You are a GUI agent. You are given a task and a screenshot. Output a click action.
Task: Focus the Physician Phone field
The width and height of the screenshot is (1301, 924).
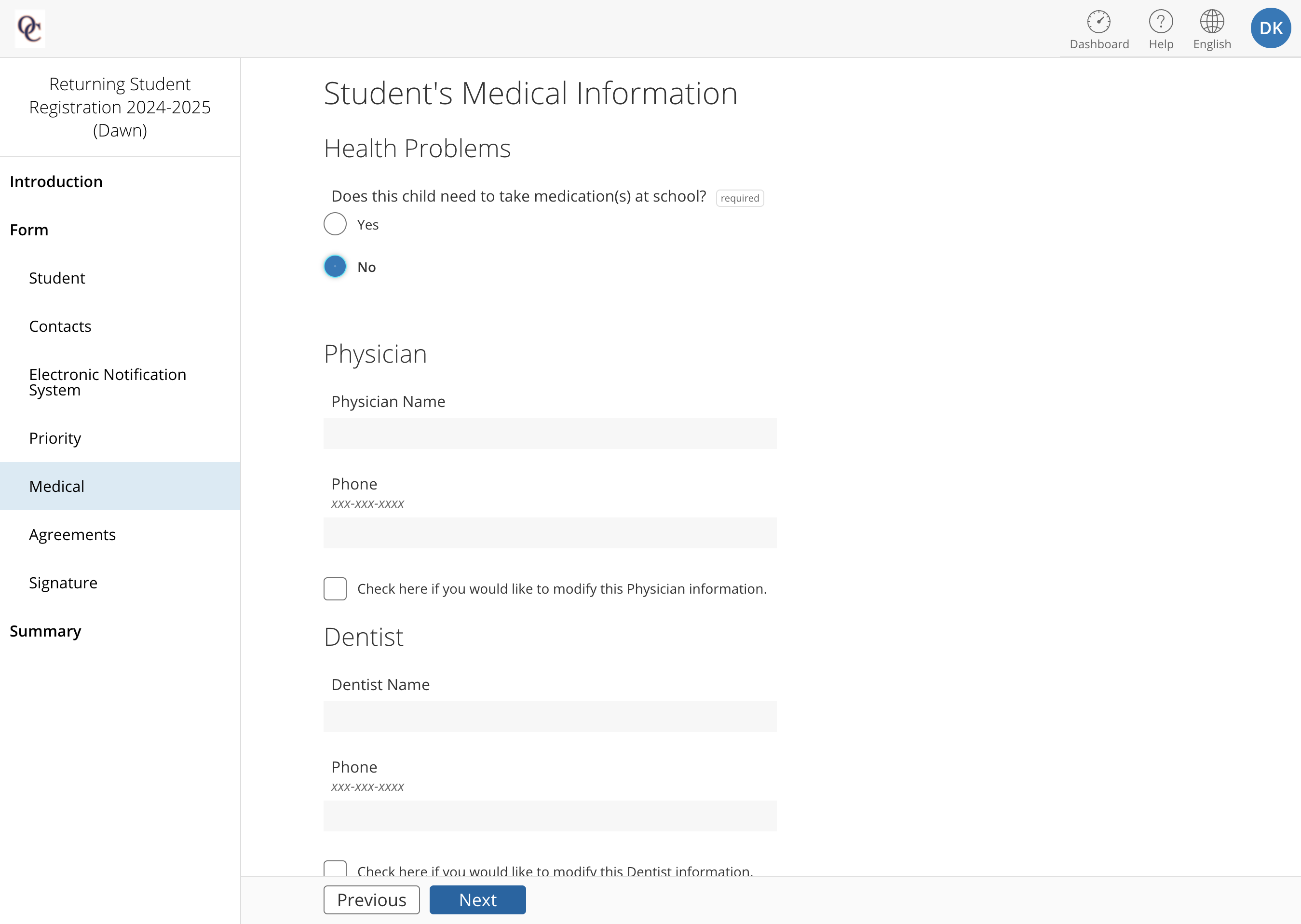tap(550, 533)
